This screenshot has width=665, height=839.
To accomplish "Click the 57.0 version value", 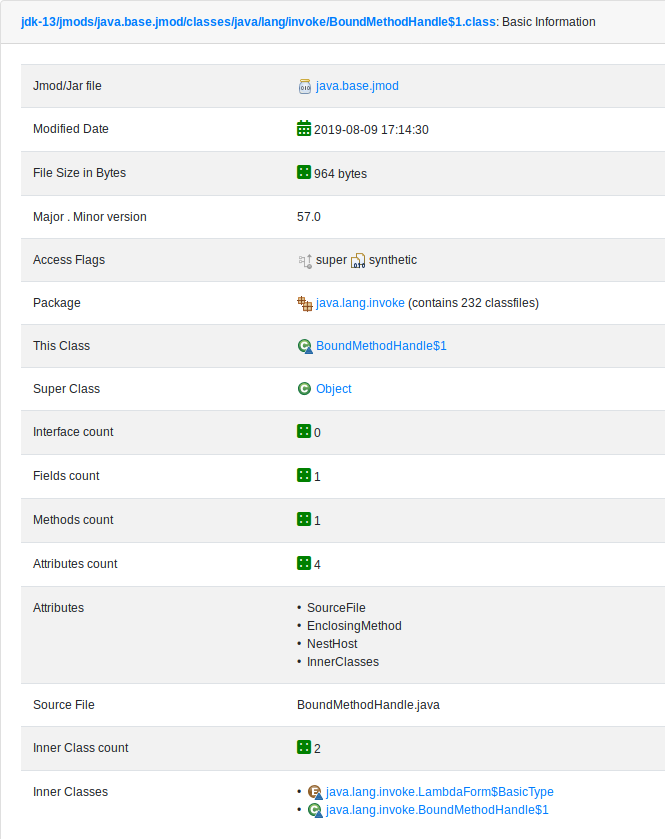I will pyautogui.click(x=309, y=217).
